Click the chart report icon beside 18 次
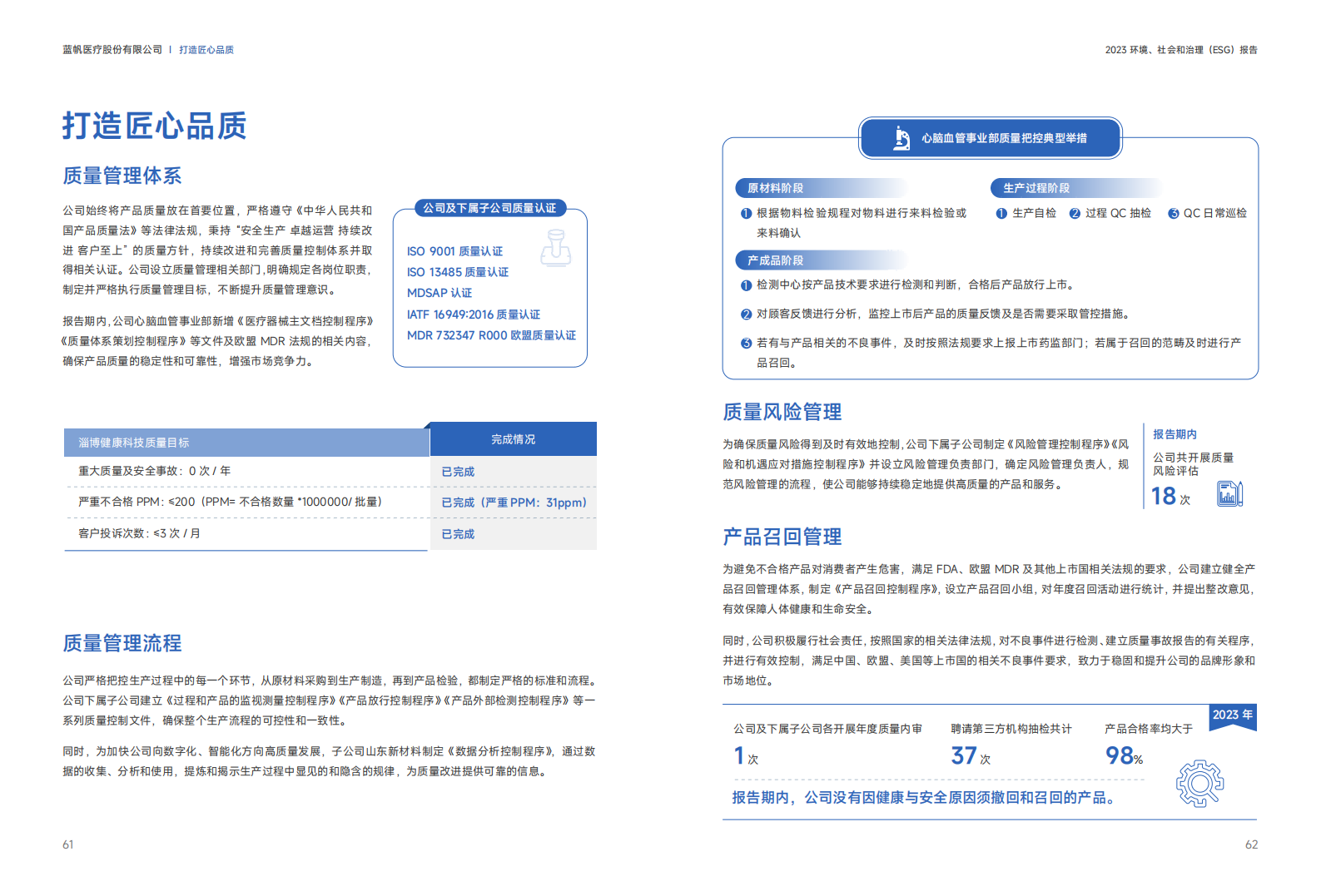1321x896 pixels. tap(1229, 494)
